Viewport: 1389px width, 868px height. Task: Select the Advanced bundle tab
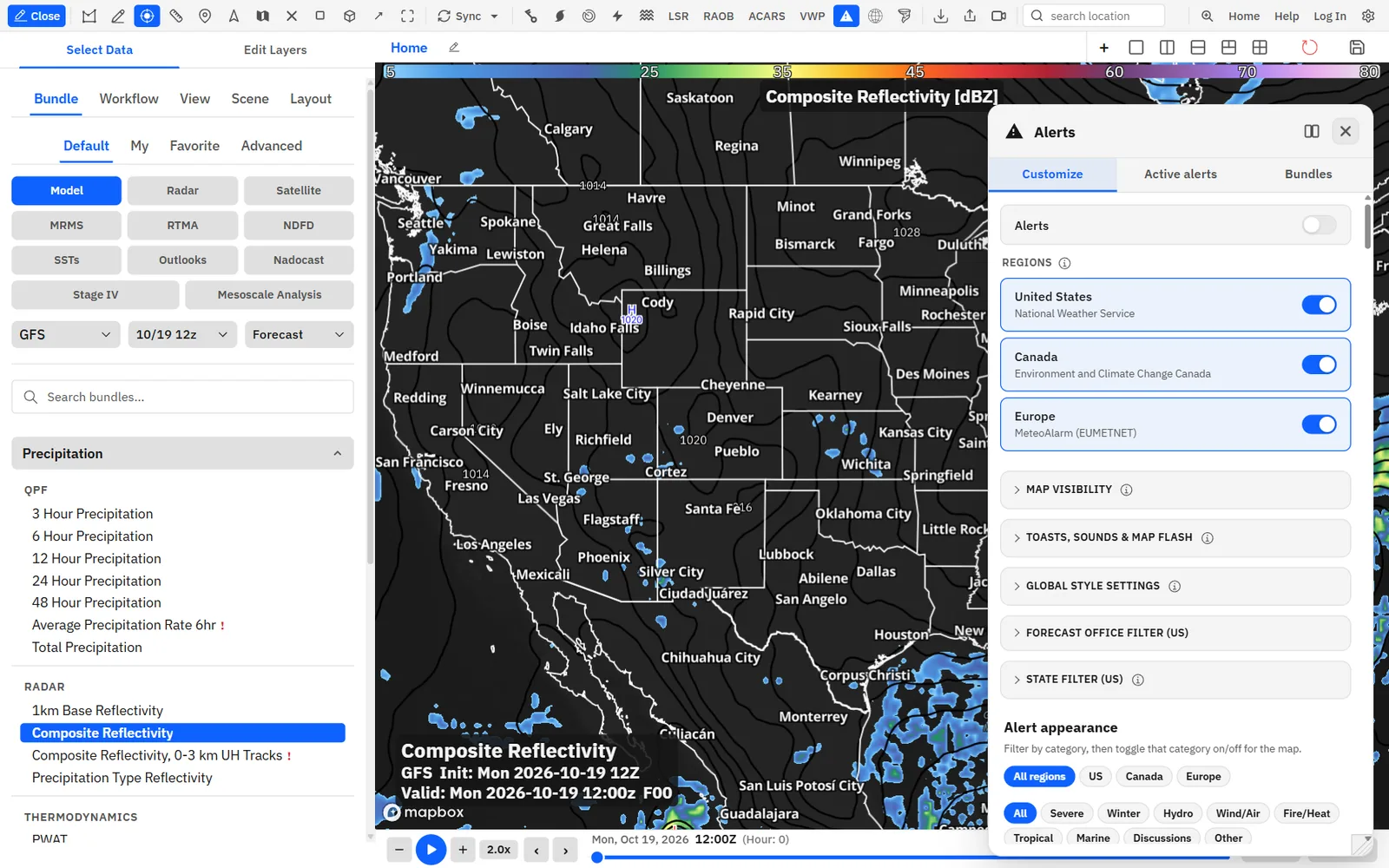(272, 146)
